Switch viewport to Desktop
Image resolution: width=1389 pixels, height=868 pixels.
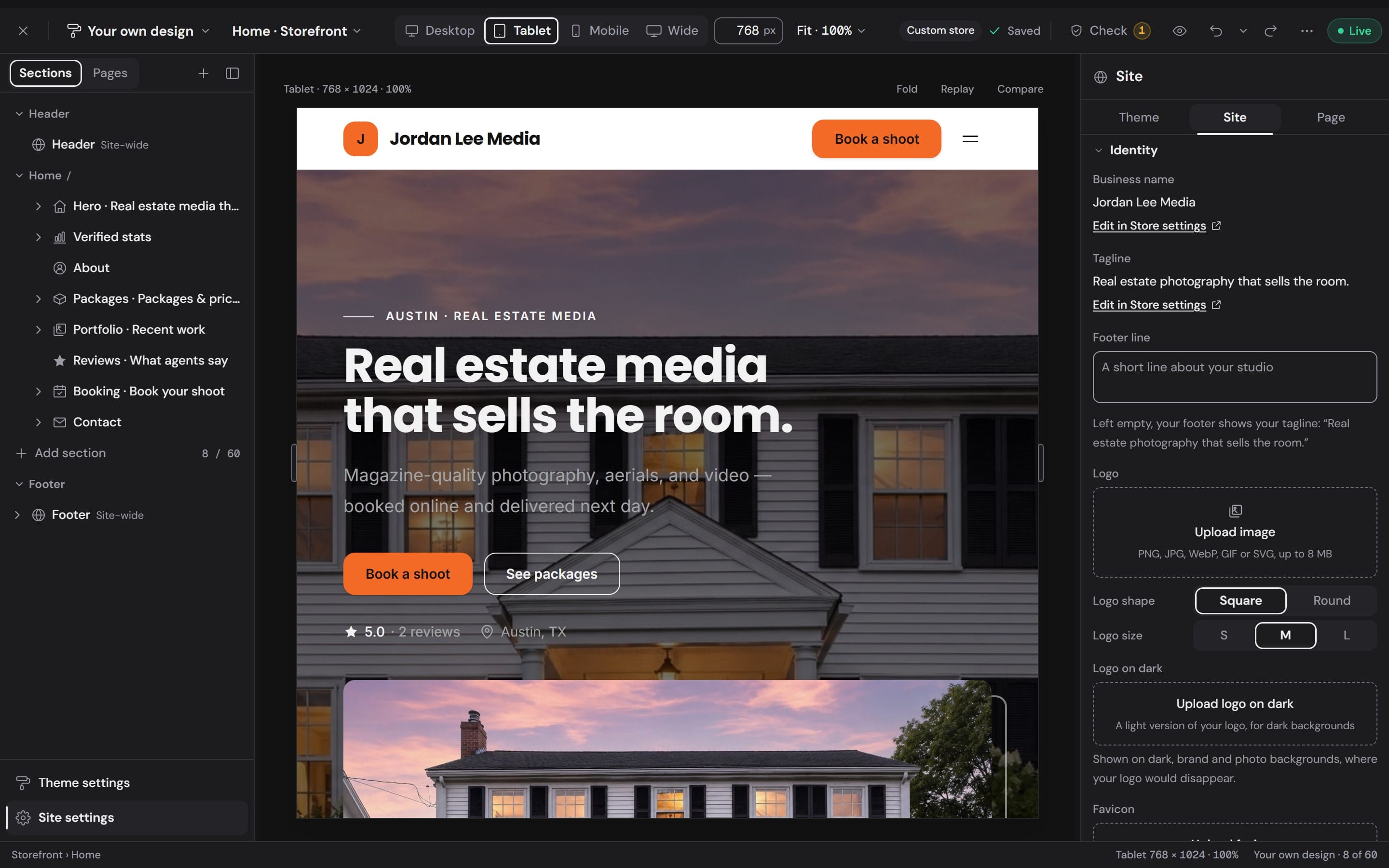click(440, 31)
